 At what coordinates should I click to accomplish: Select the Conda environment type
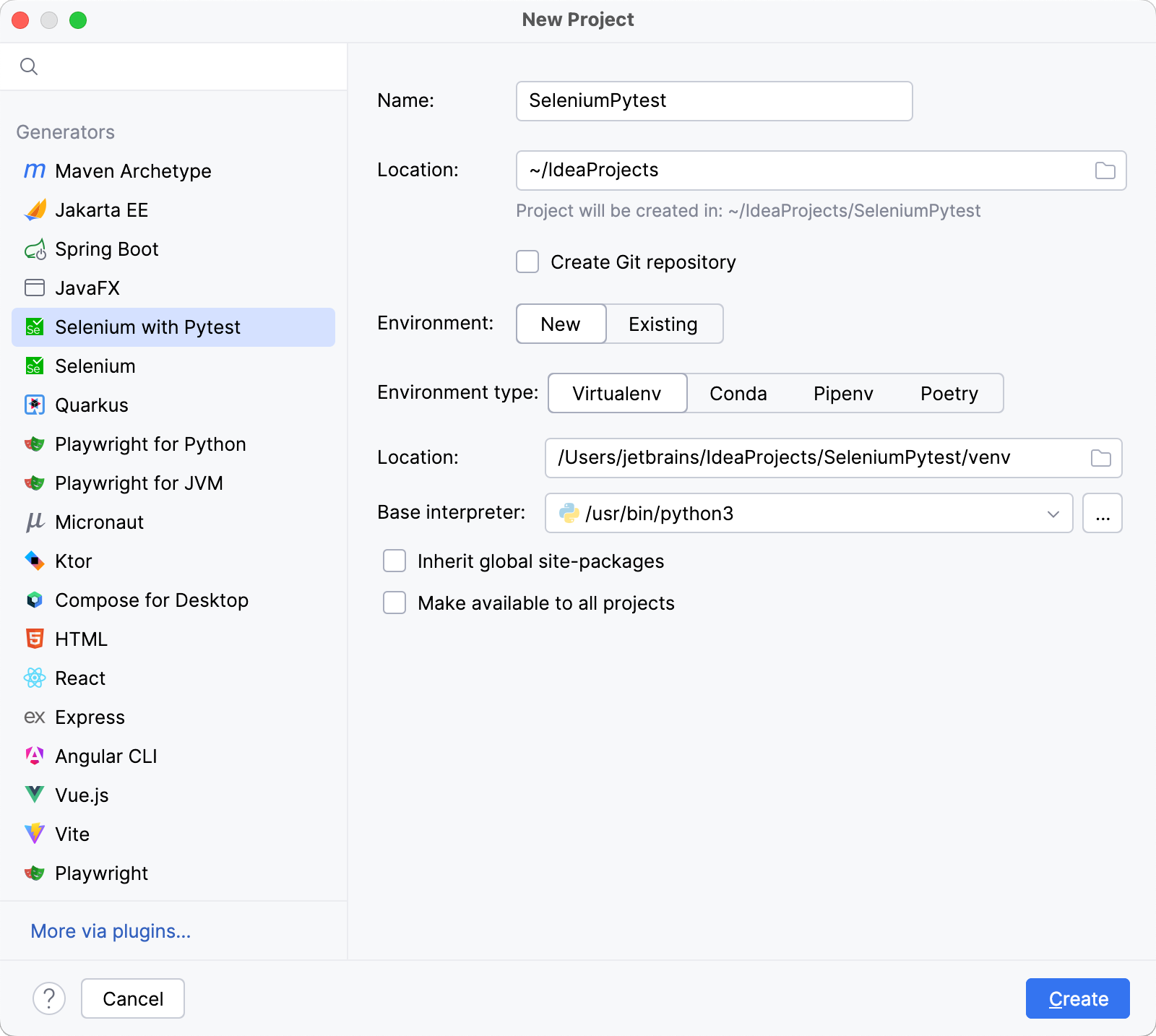pos(738,393)
